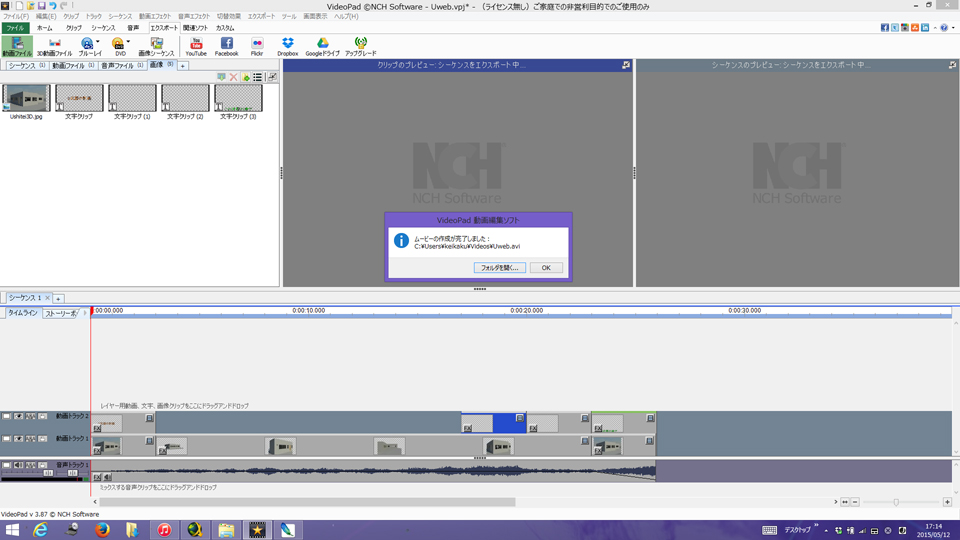This screenshot has width=960, height=540.
Task: Click the save floppy icon in title bar
Action: [41, 6]
